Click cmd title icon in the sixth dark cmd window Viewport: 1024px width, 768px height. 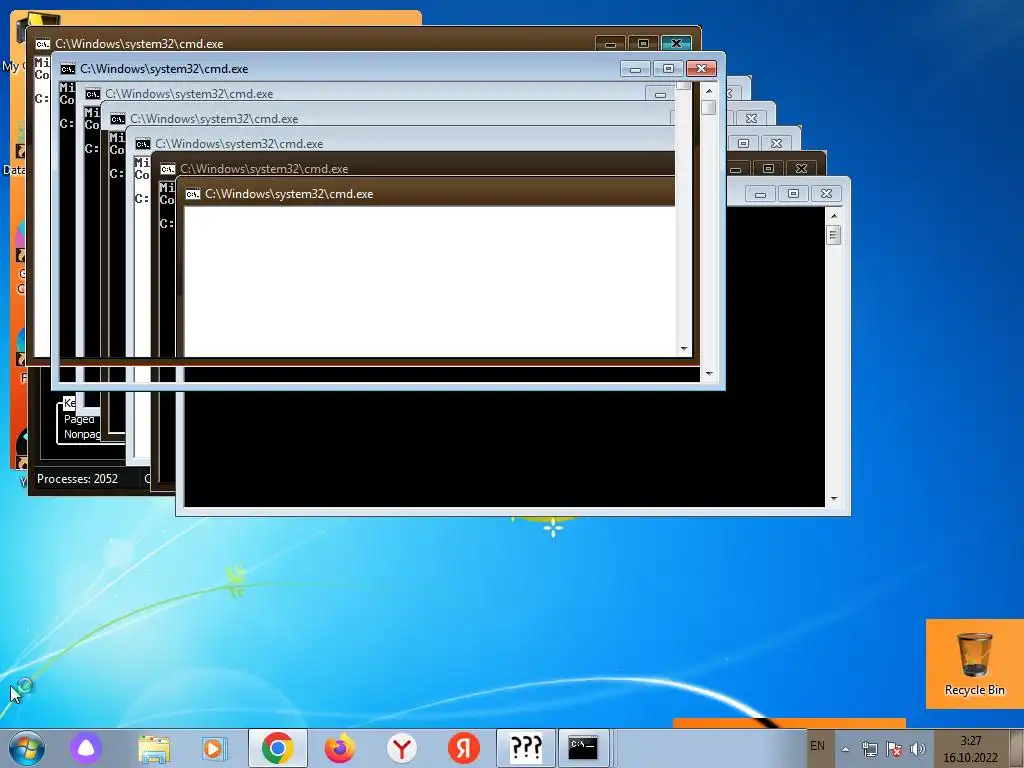168,168
